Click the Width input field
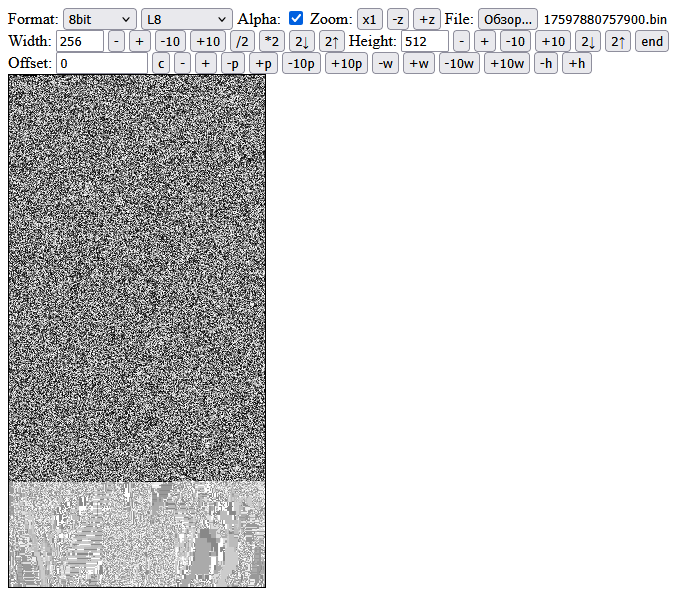Viewport: 692px width, 605px height. (x=80, y=41)
